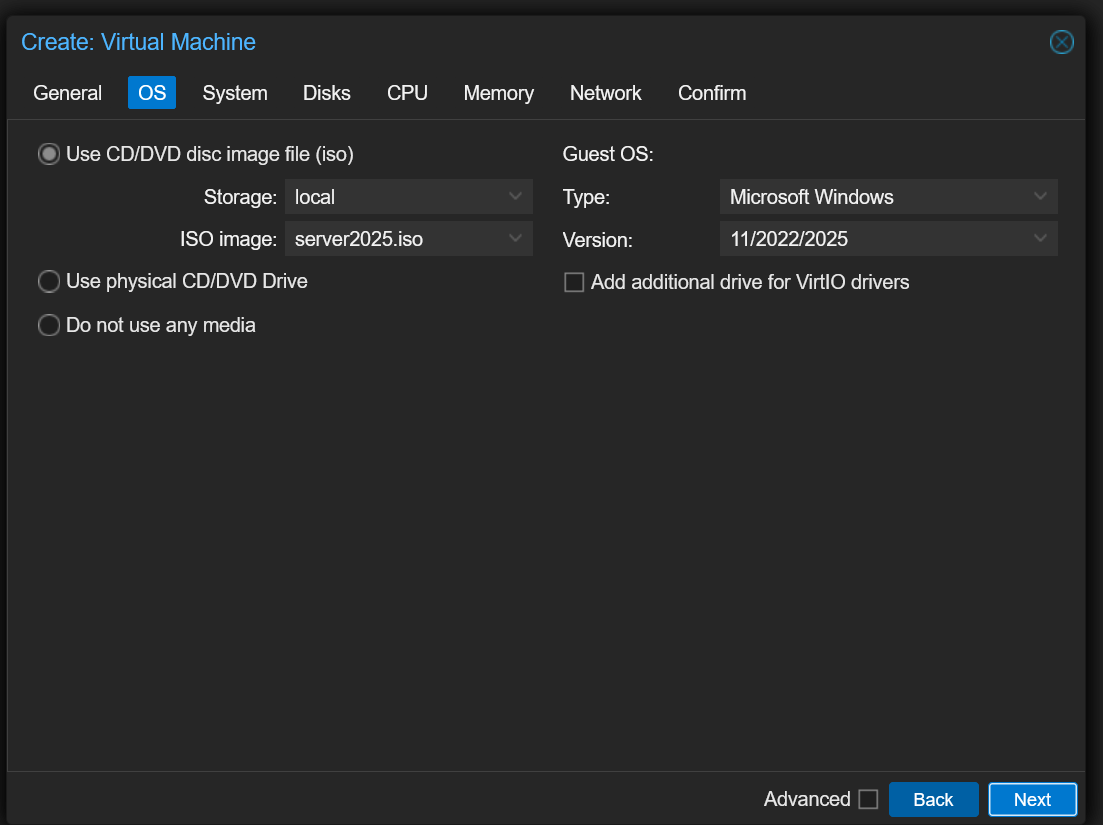The height and width of the screenshot is (825, 1103).
Task: Toggle the Advanced checkbox
Action: (868, 799)
